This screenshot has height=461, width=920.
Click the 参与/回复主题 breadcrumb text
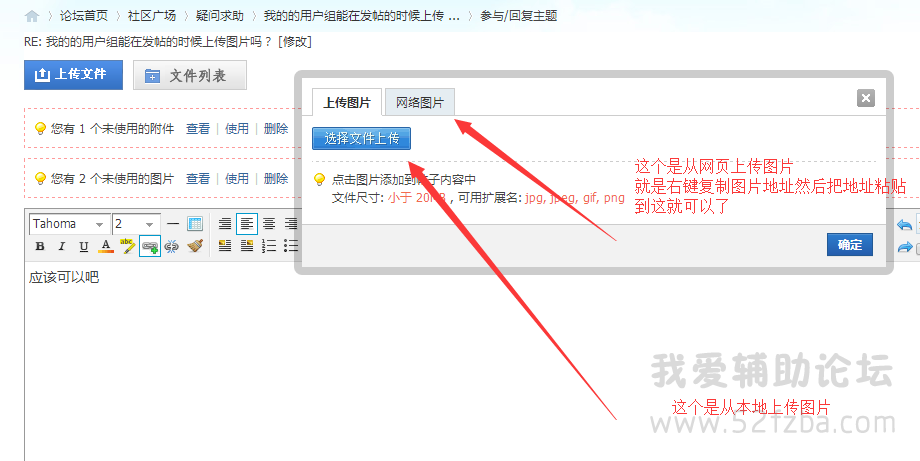click(518, 16)
